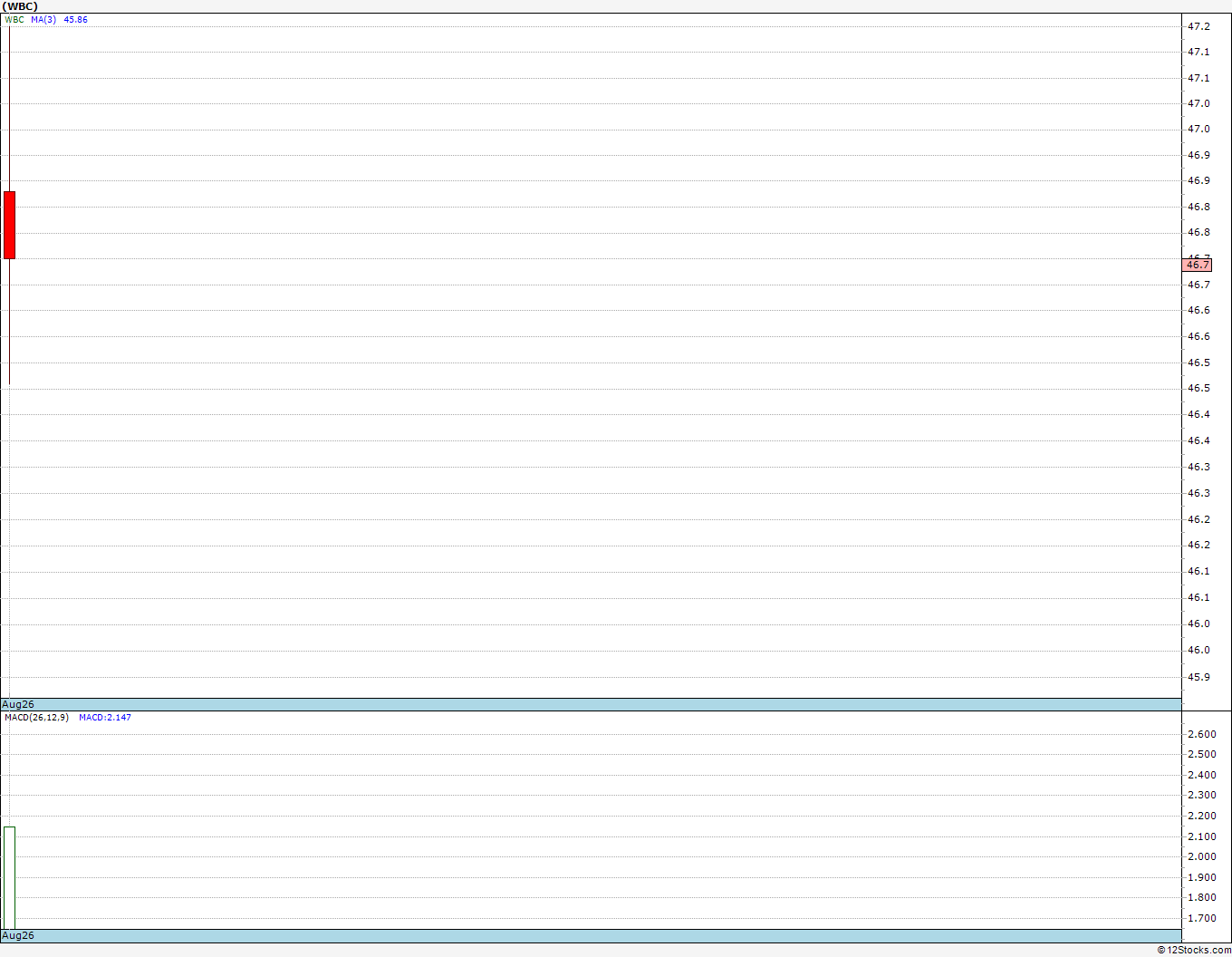Click the 47.2 price axis label
The height and width of the screenshot is (957, 1232).
pos(1198,26)
